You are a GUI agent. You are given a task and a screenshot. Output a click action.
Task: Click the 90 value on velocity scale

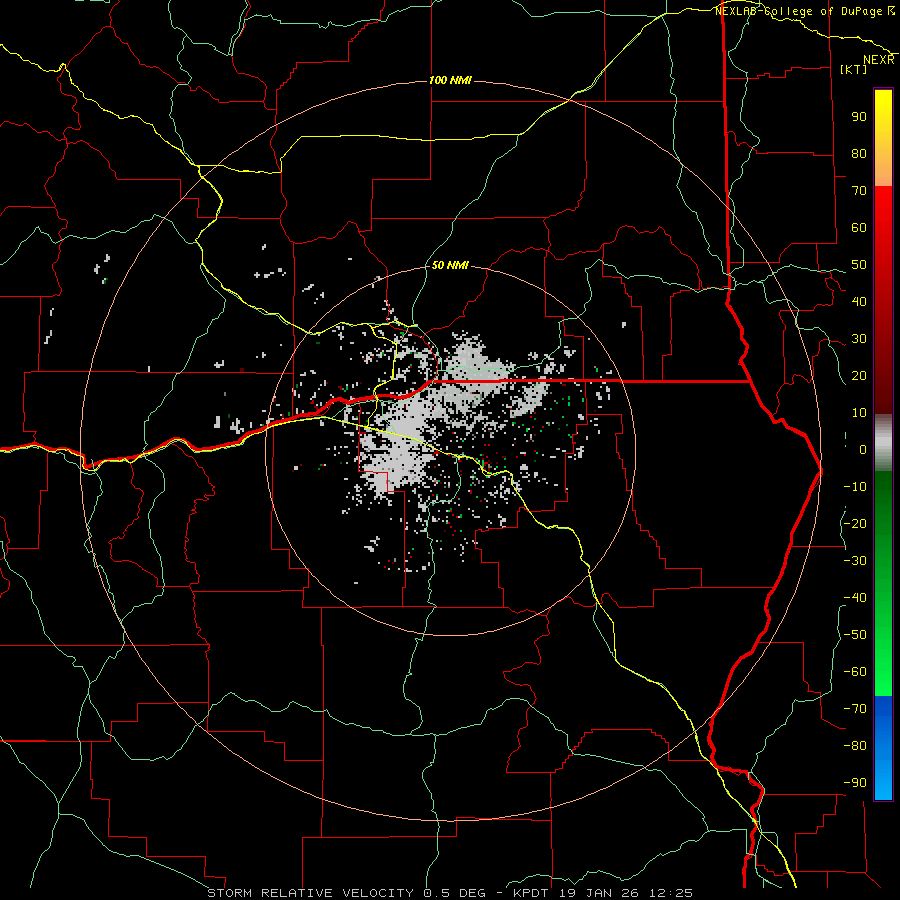coord(859,117)
